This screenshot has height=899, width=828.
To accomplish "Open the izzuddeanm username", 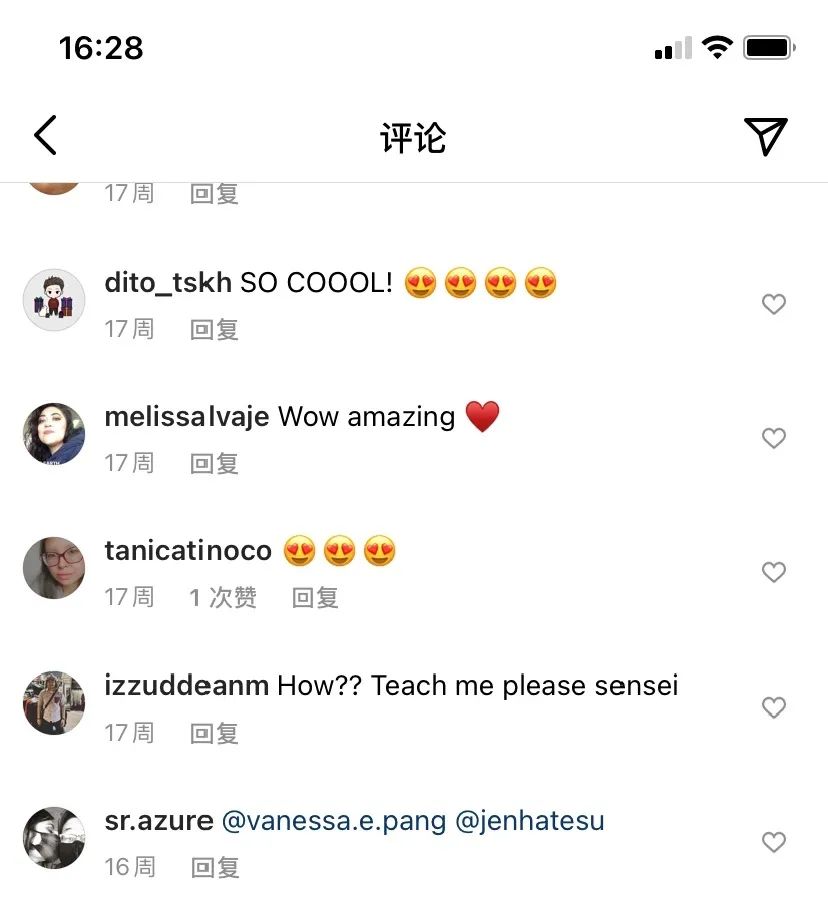I will click(186, 686).
